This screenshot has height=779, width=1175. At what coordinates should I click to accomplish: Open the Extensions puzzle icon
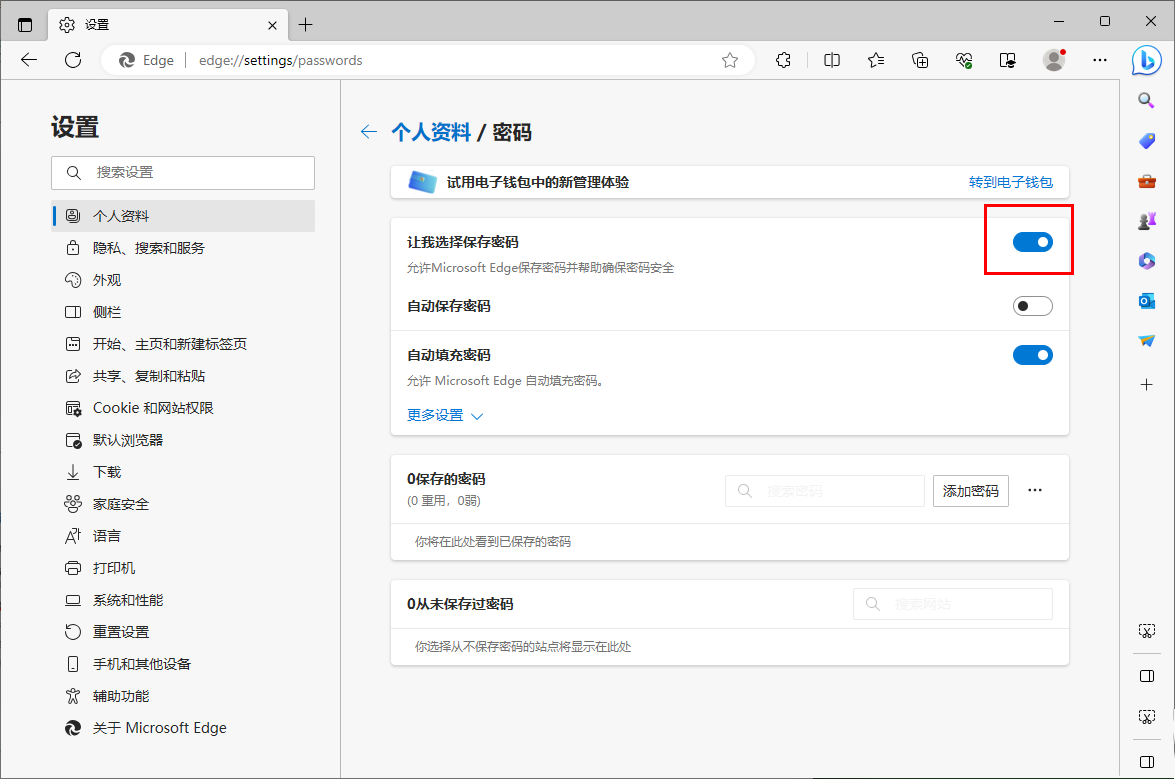[783, 60]
